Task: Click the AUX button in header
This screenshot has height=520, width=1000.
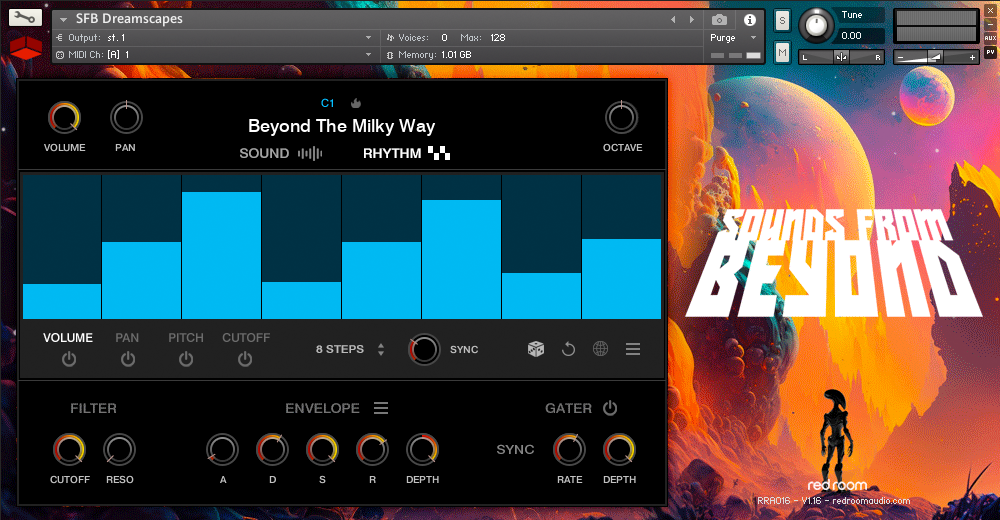Action: coord(990,38)
